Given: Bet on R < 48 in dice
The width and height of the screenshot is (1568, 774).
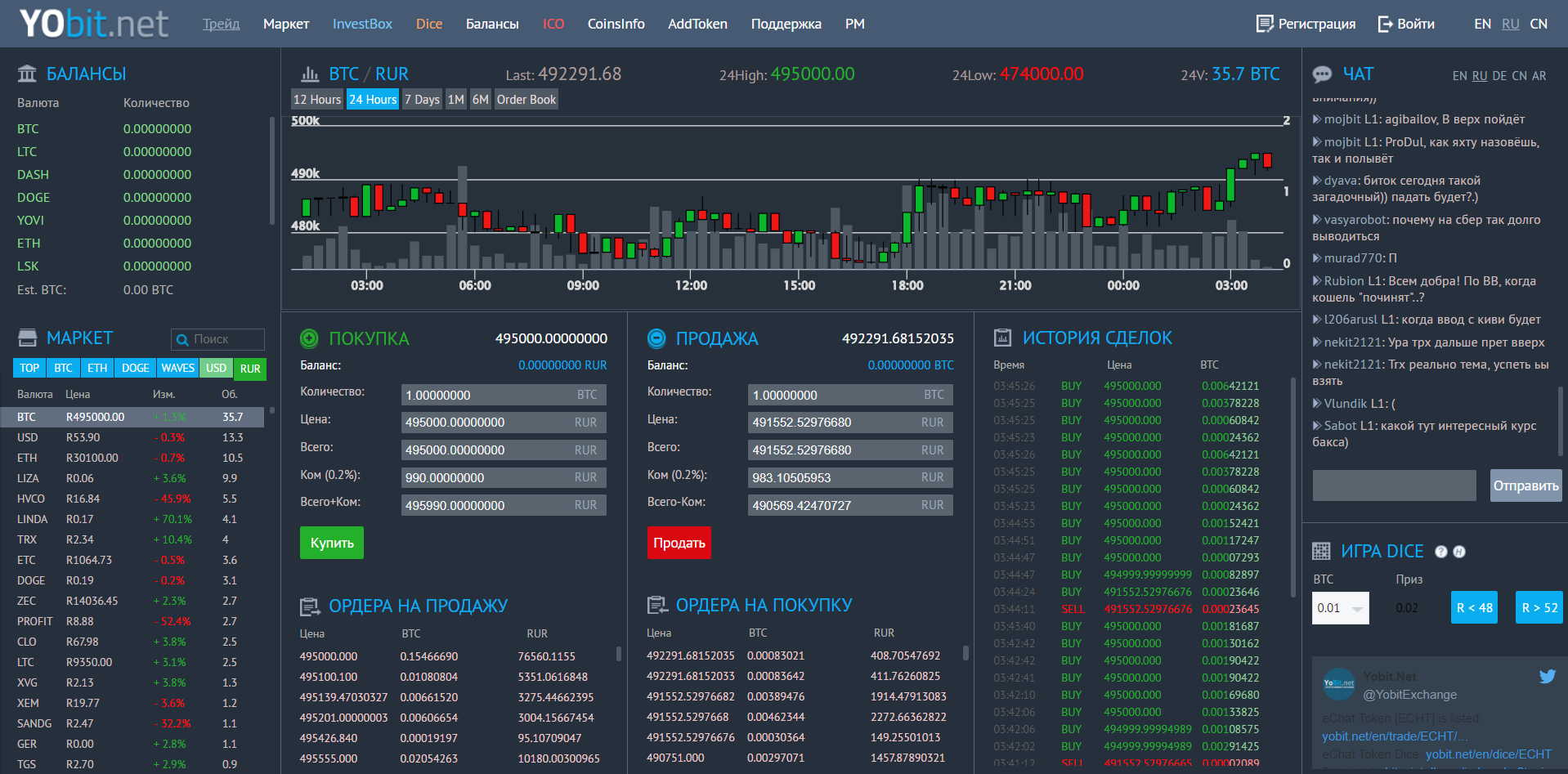Looking at the screenshot, I should [1474, 607].
